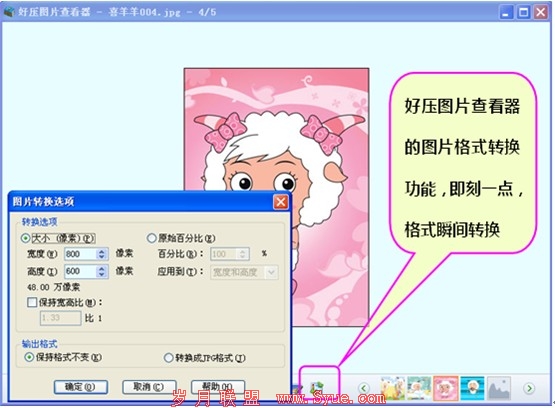Open the first sheep thumbnail in filmstrip
555x408 pixels.
pyautogui.click(x=393, y=388)
